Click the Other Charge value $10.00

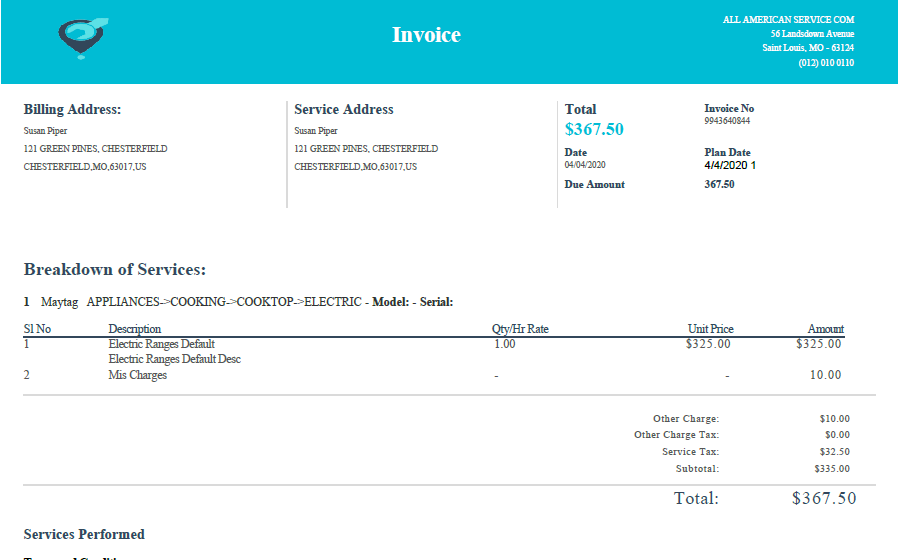pyautogui.click(x=834, y=419)
